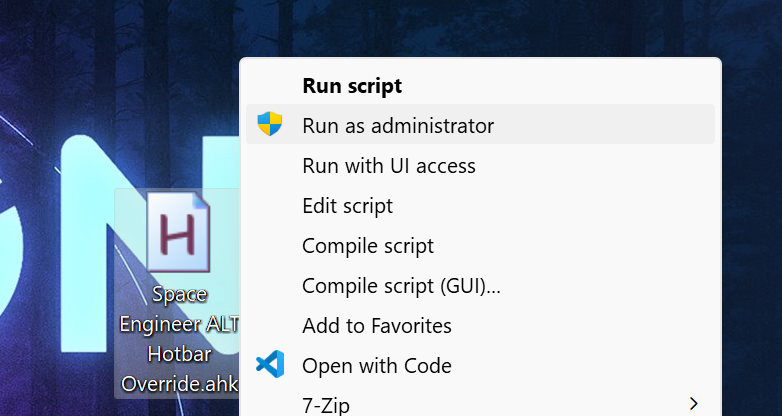The image size is (782, 416).
Task: Click the UAC shield icon
Action: 270,125
